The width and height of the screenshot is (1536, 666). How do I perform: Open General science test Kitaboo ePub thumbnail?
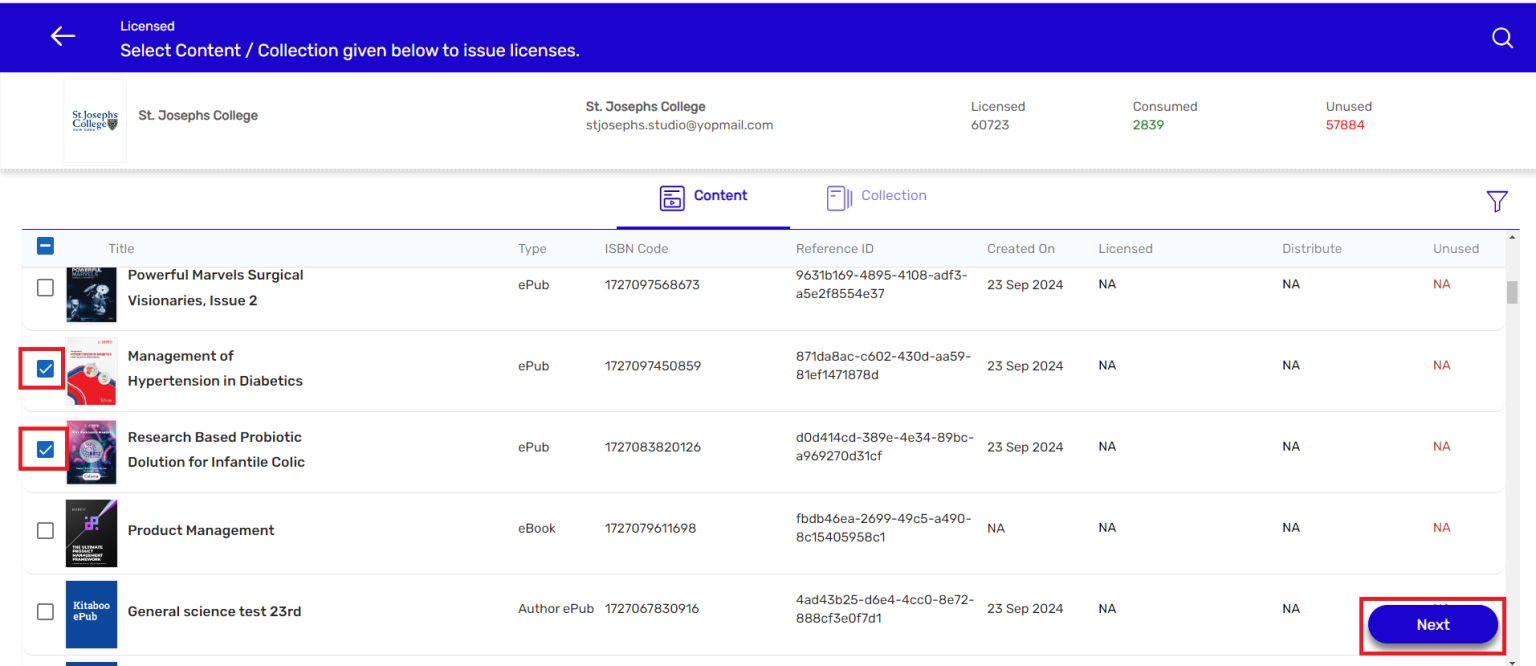(x=91, y=614)
